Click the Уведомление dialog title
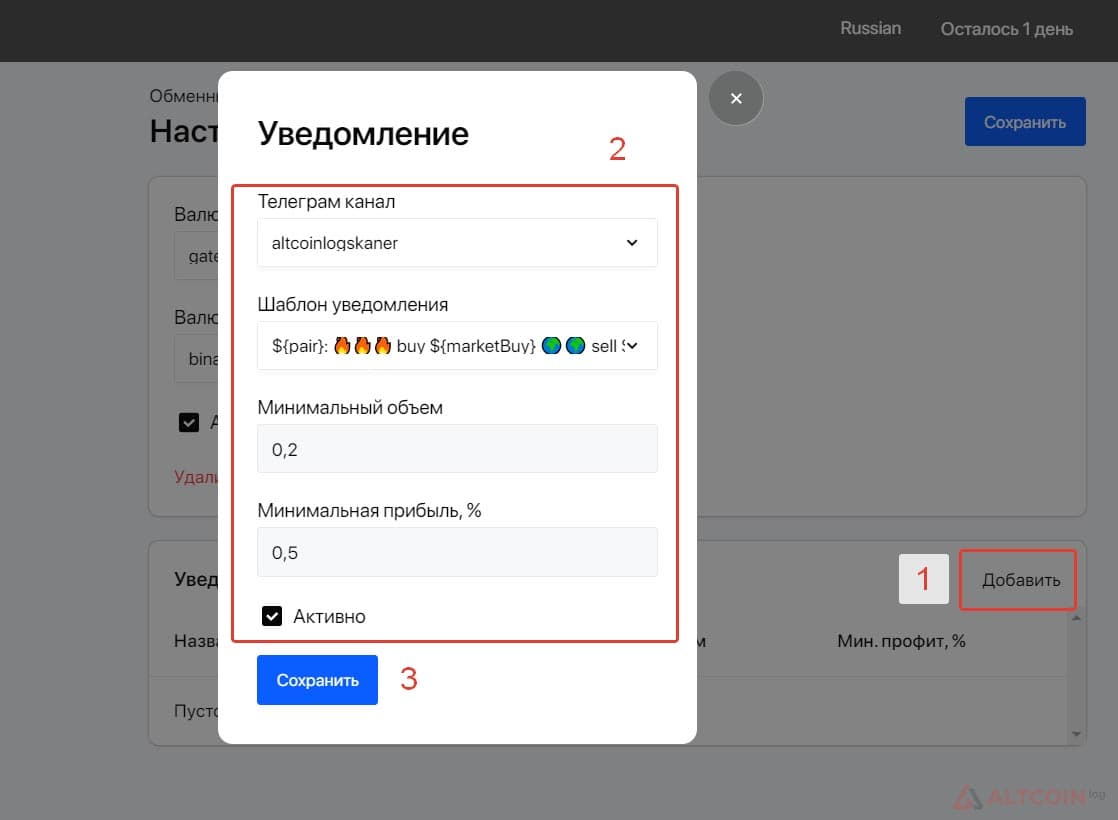The image size is (1118, 820). [363, 133]
